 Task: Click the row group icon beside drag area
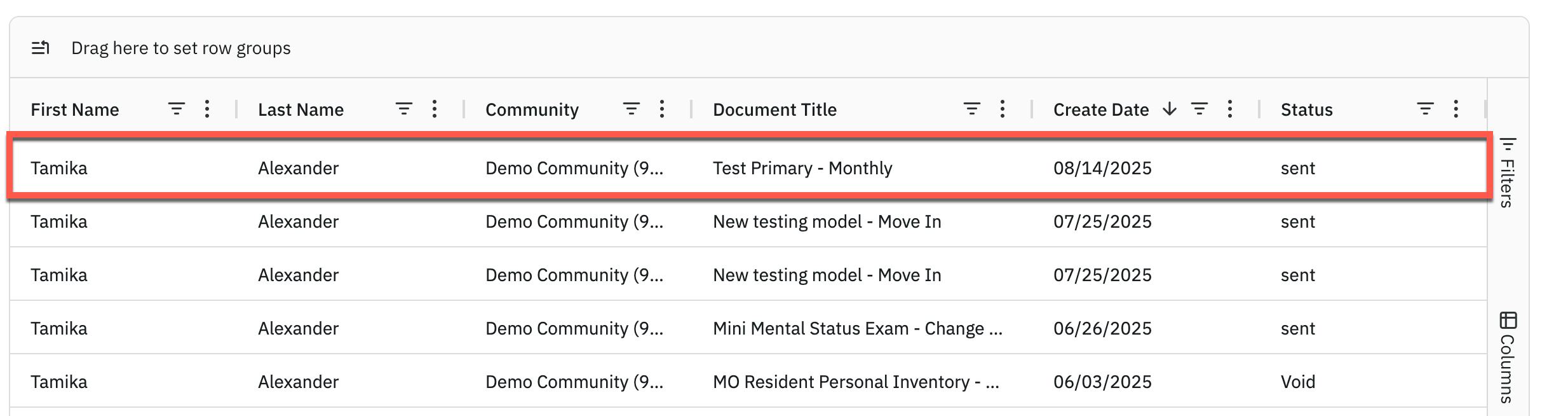tap(41, 48)
